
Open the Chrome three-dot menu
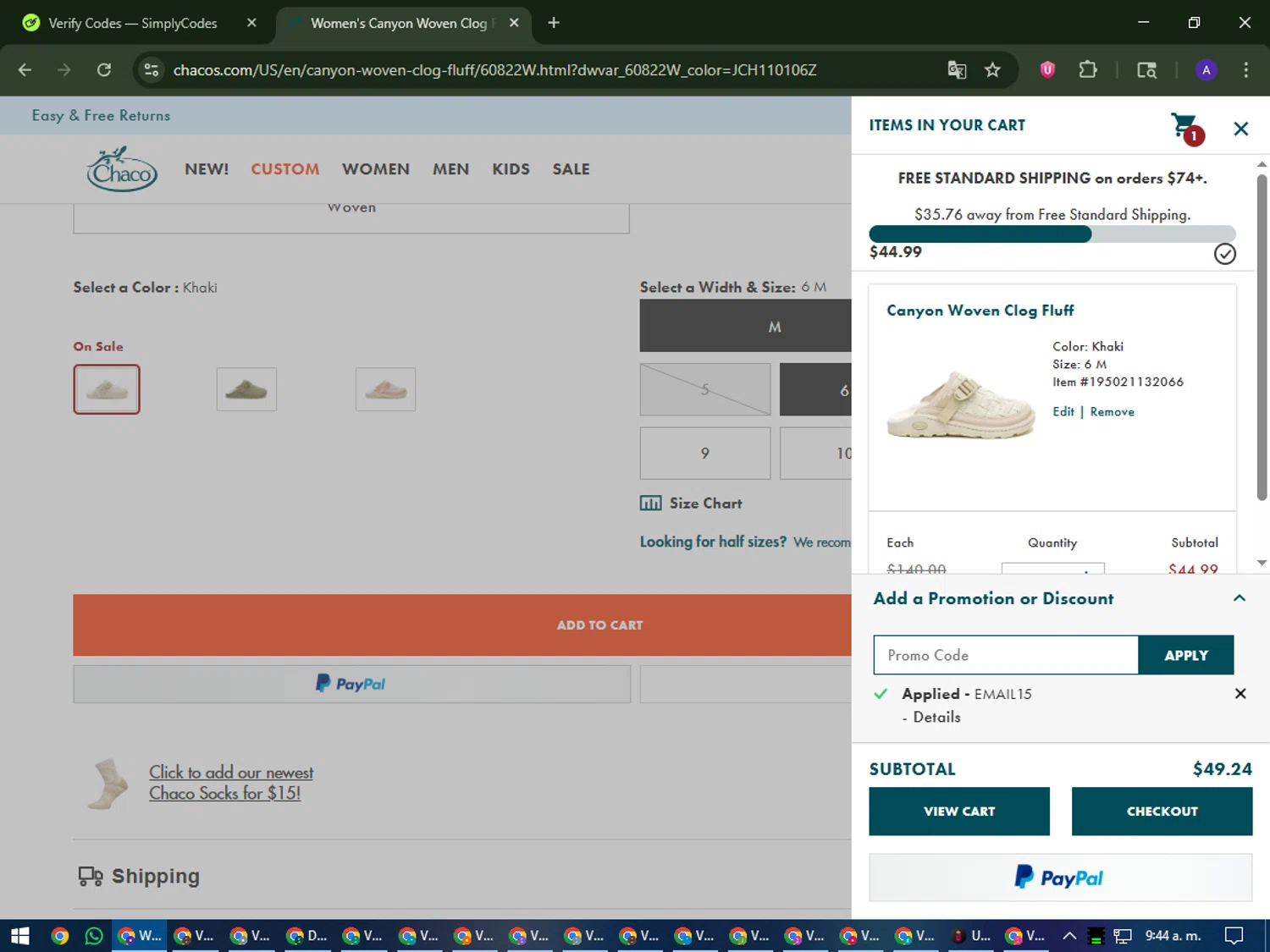coord(1245,69)
